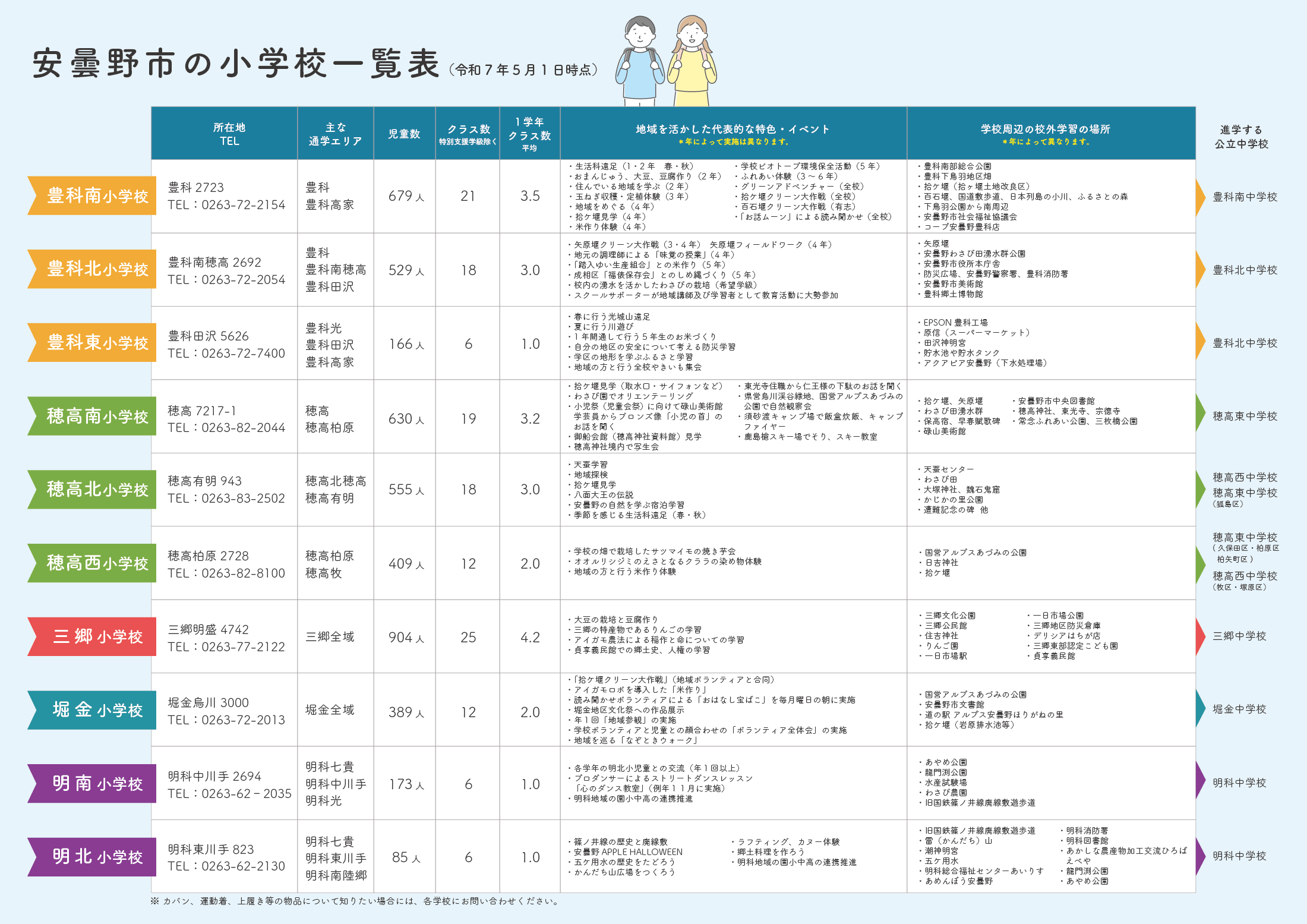Click the 三郷小学校 red label
The image size is (1307, 924).
pos(95,636)
